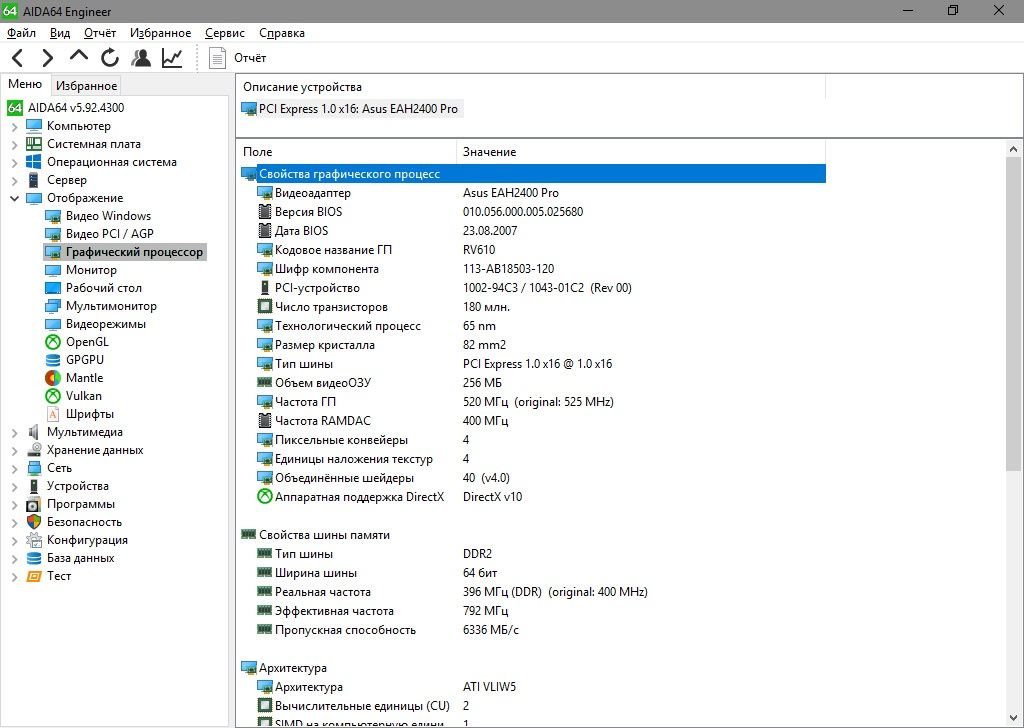Expand the Системная плата node
1024x728 pixels.
(14, 144)
